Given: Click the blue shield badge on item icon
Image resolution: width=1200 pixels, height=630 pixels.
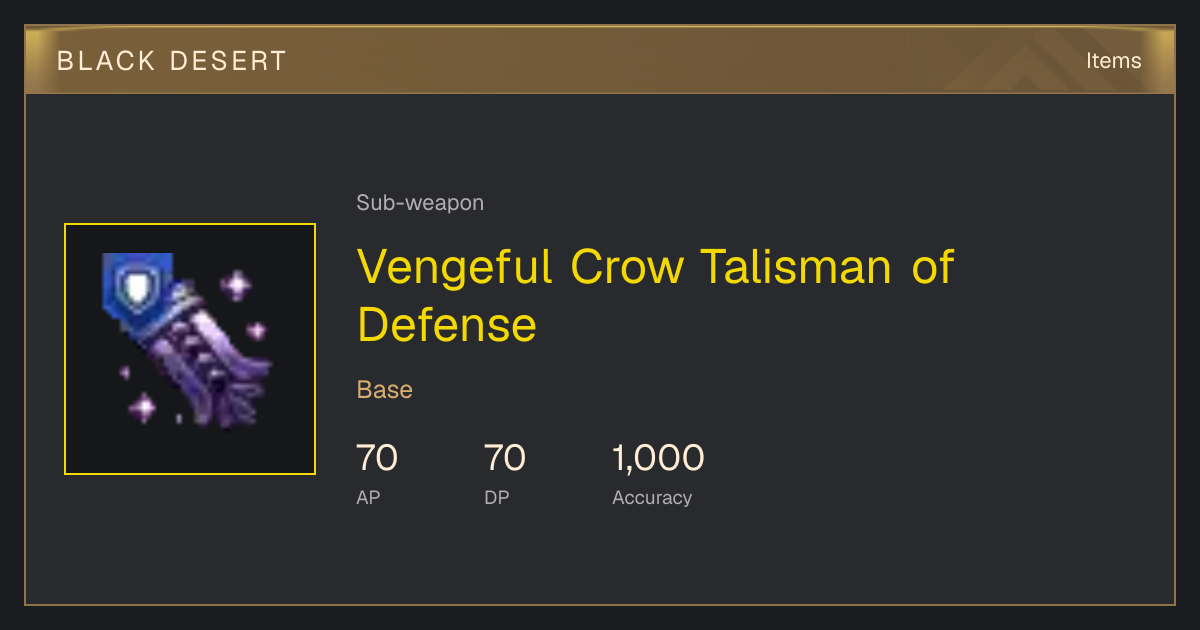Looking at the screenshot, I should coord(137,284).
